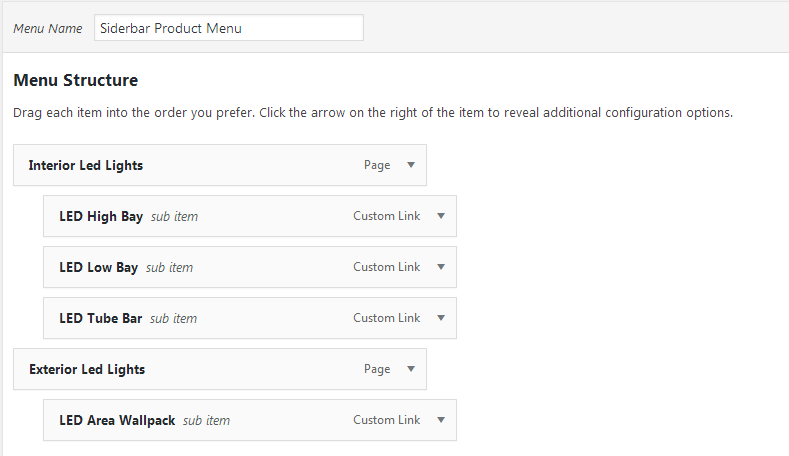789x456 pixels.
Task: Click 'sub item' text beside LED High Bay
Action: click(x=175, y=217)
